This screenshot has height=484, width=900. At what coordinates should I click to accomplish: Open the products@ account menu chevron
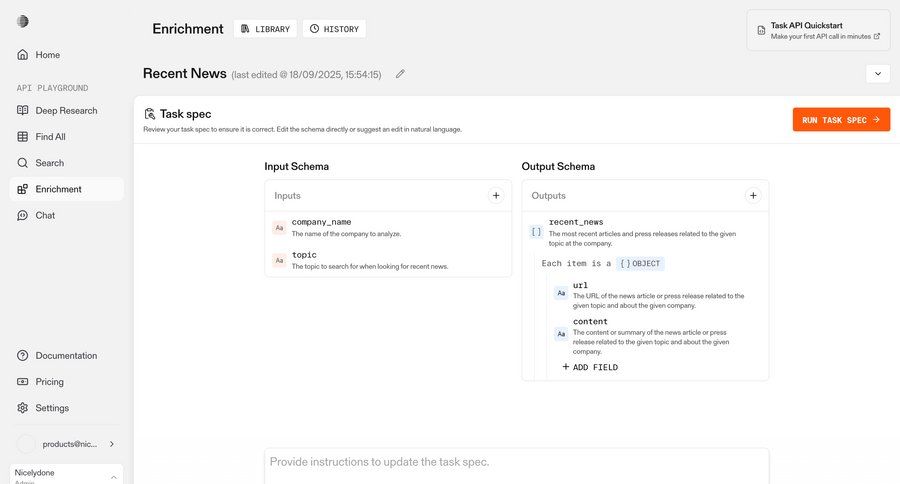111,444
